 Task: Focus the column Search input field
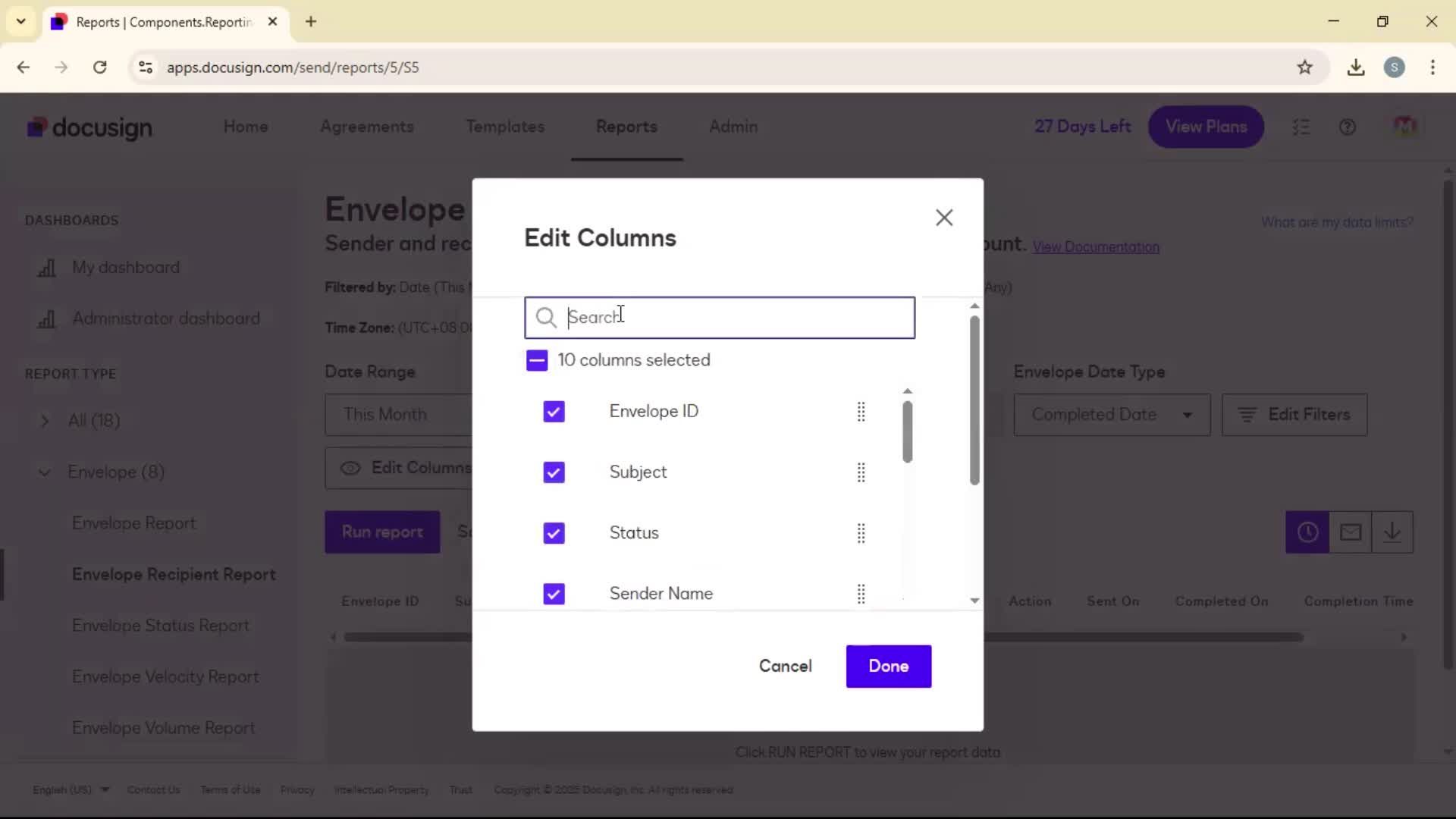pos(719,317)
